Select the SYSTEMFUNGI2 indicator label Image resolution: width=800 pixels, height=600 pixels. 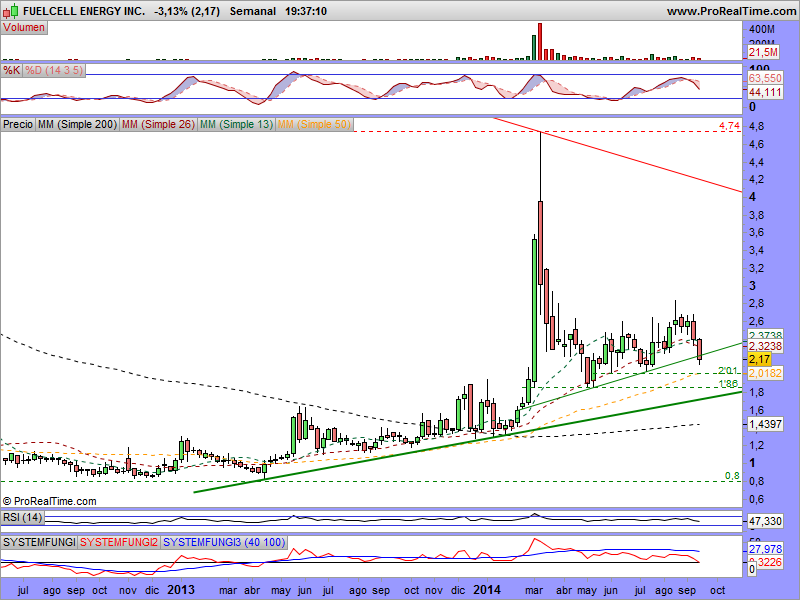point(119,542)
